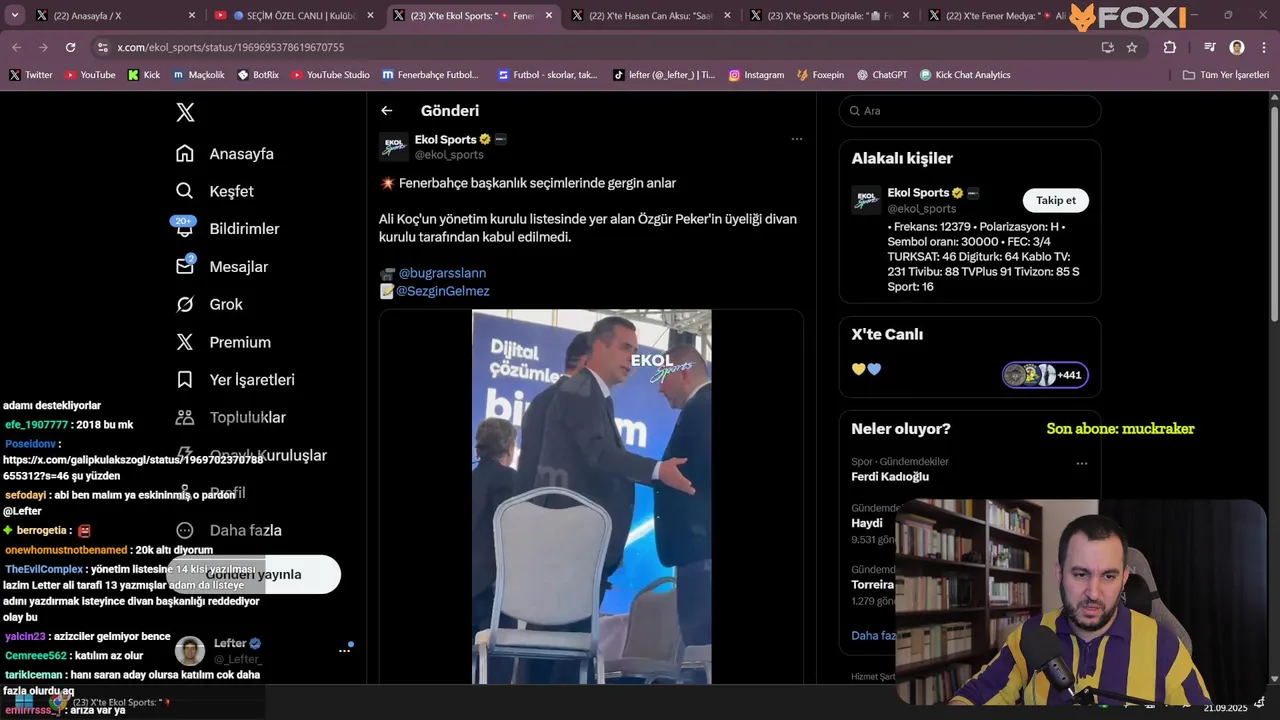Open the Extensions puzzle icon
The width and height of the screenshot is (1280, 720).
[1170, 47]
